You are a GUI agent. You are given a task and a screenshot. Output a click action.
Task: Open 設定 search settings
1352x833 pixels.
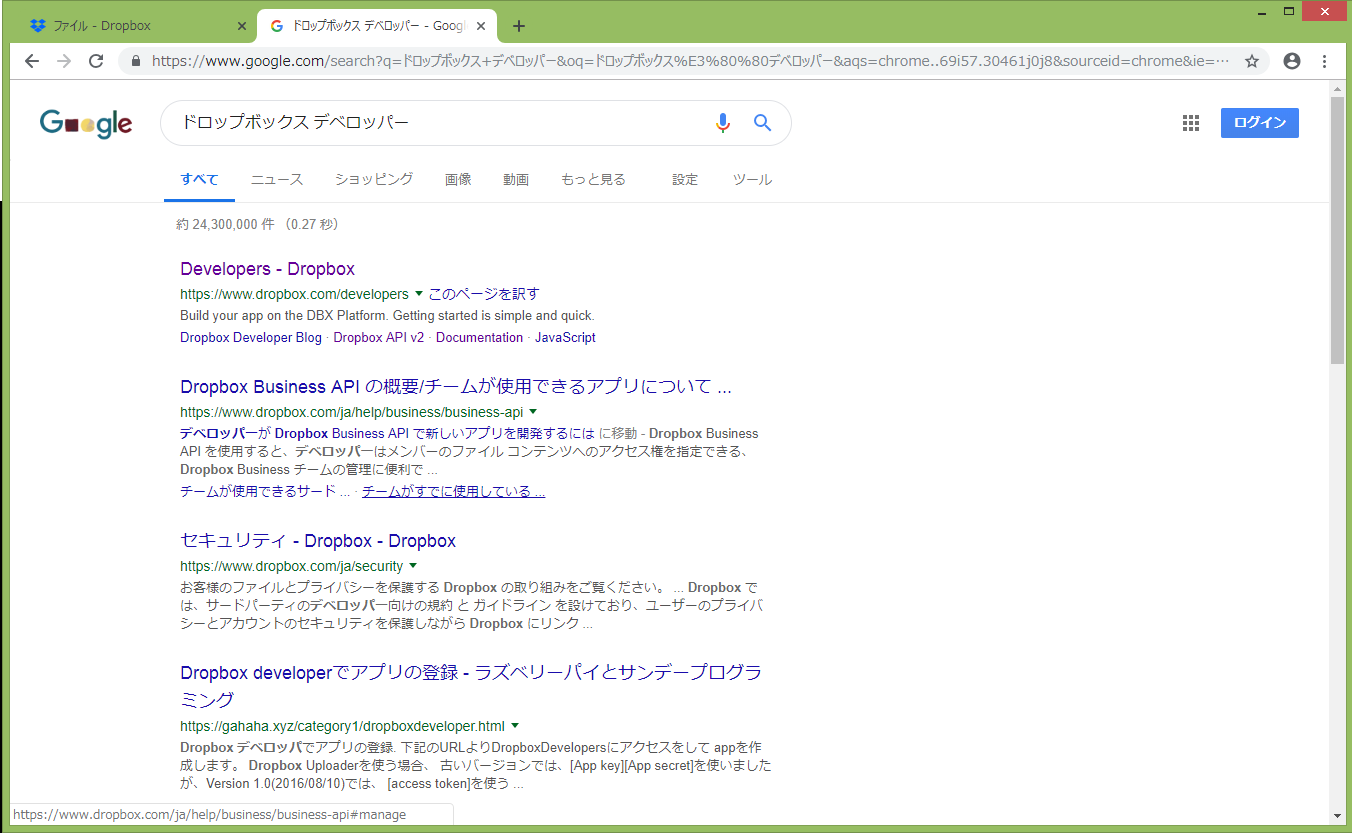pos(685,180)
